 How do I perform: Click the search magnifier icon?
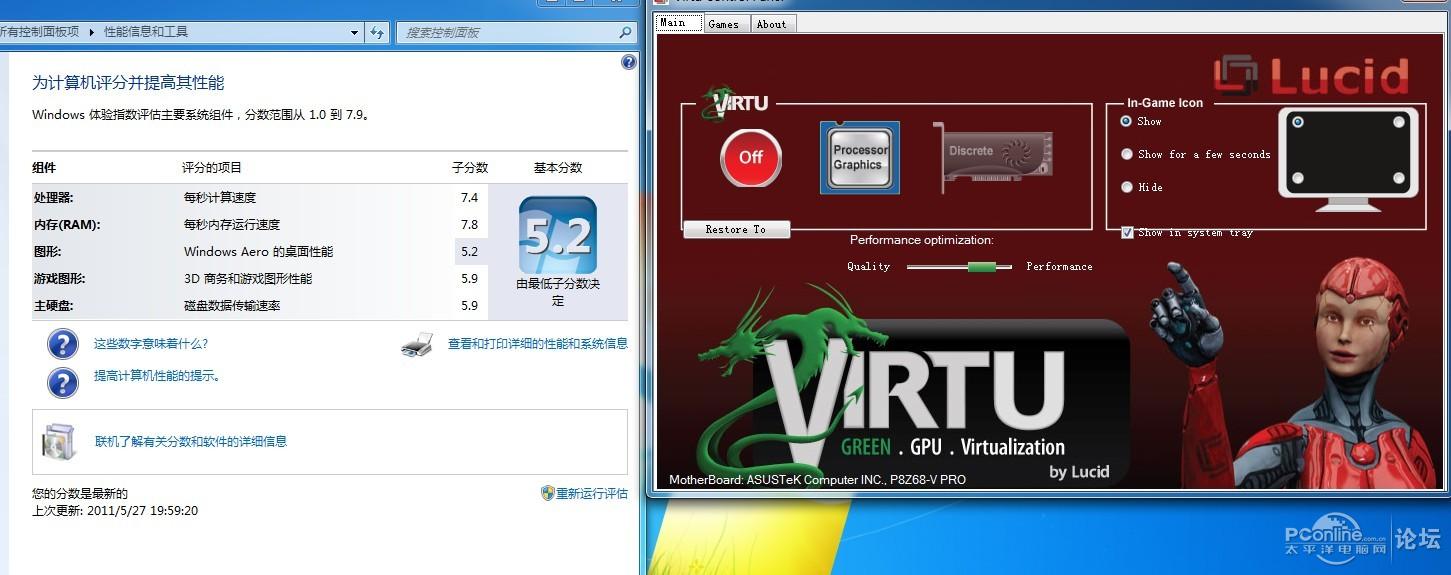(x=626, y=32)
